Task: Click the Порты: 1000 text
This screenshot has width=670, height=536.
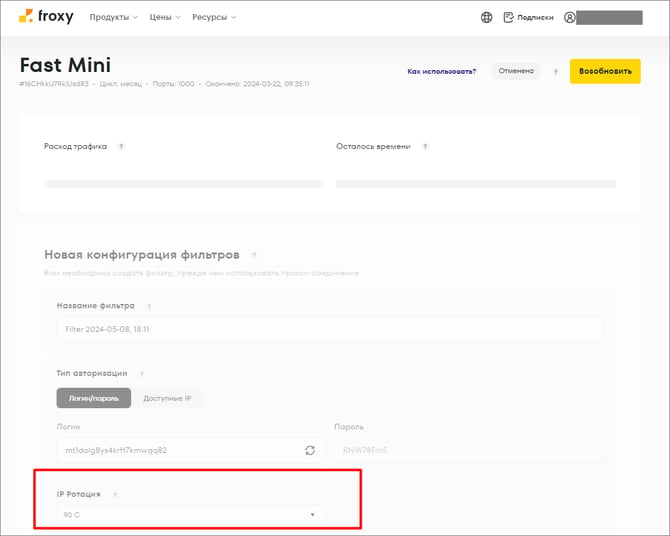Action: pos(173,84)
